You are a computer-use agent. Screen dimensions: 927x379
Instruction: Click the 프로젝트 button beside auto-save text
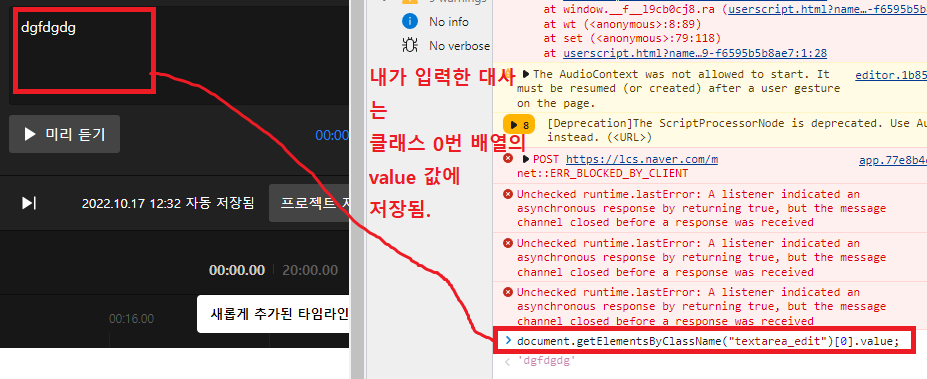(309, 203)
